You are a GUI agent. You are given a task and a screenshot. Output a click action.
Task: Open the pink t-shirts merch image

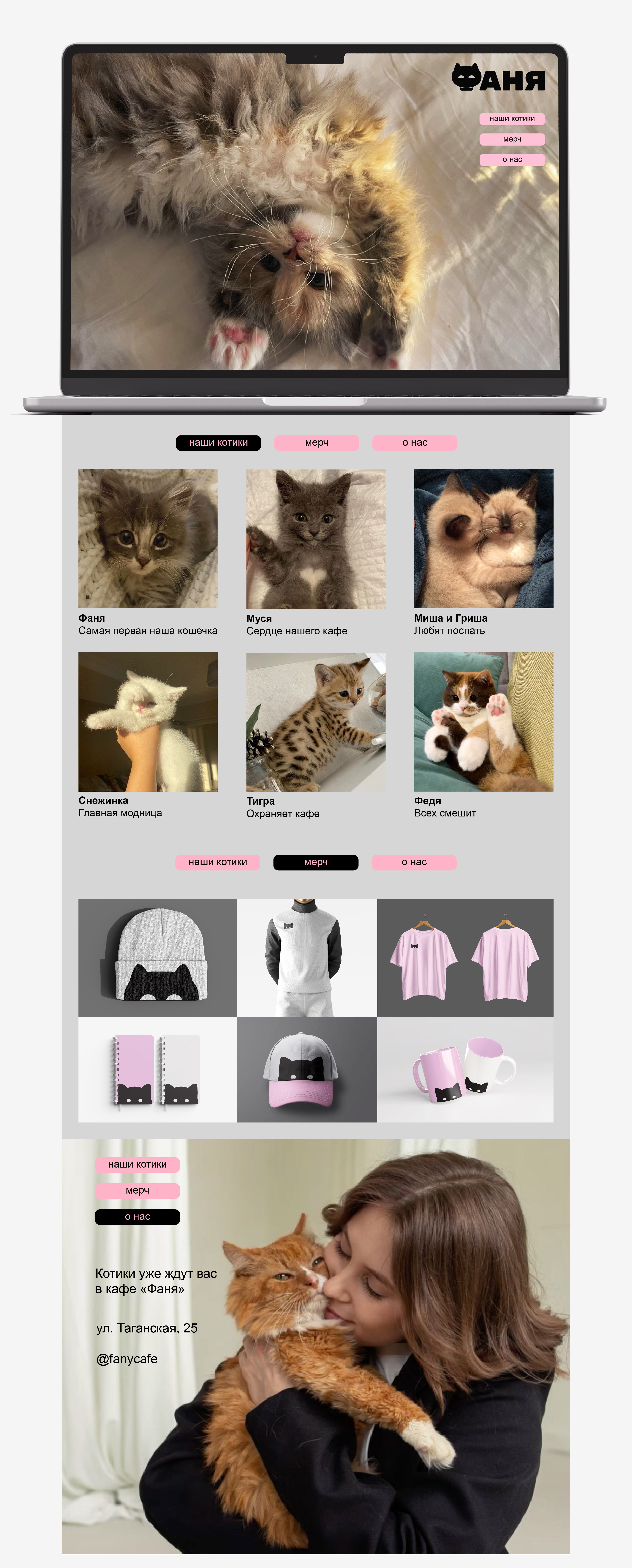coord(465,957)
